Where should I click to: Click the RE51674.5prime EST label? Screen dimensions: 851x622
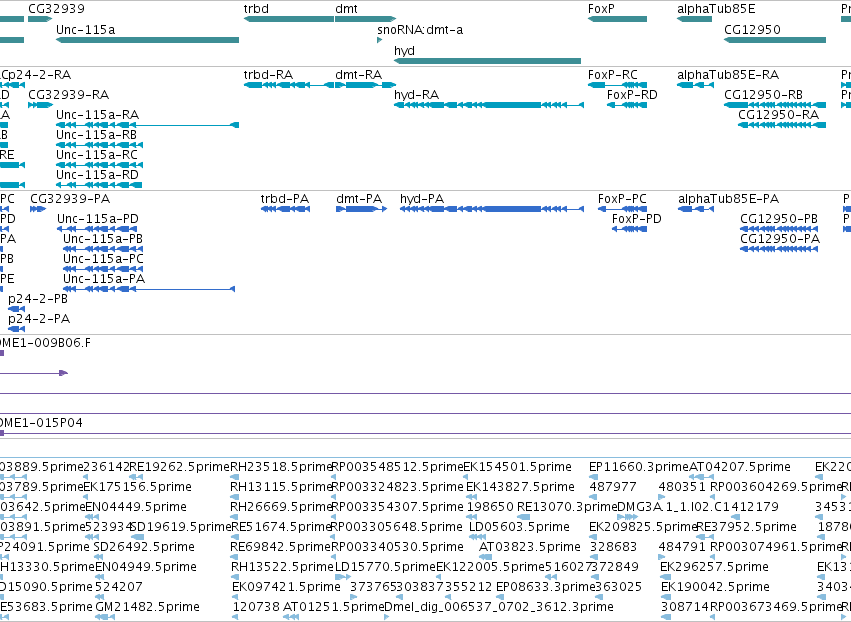[281, 527]
